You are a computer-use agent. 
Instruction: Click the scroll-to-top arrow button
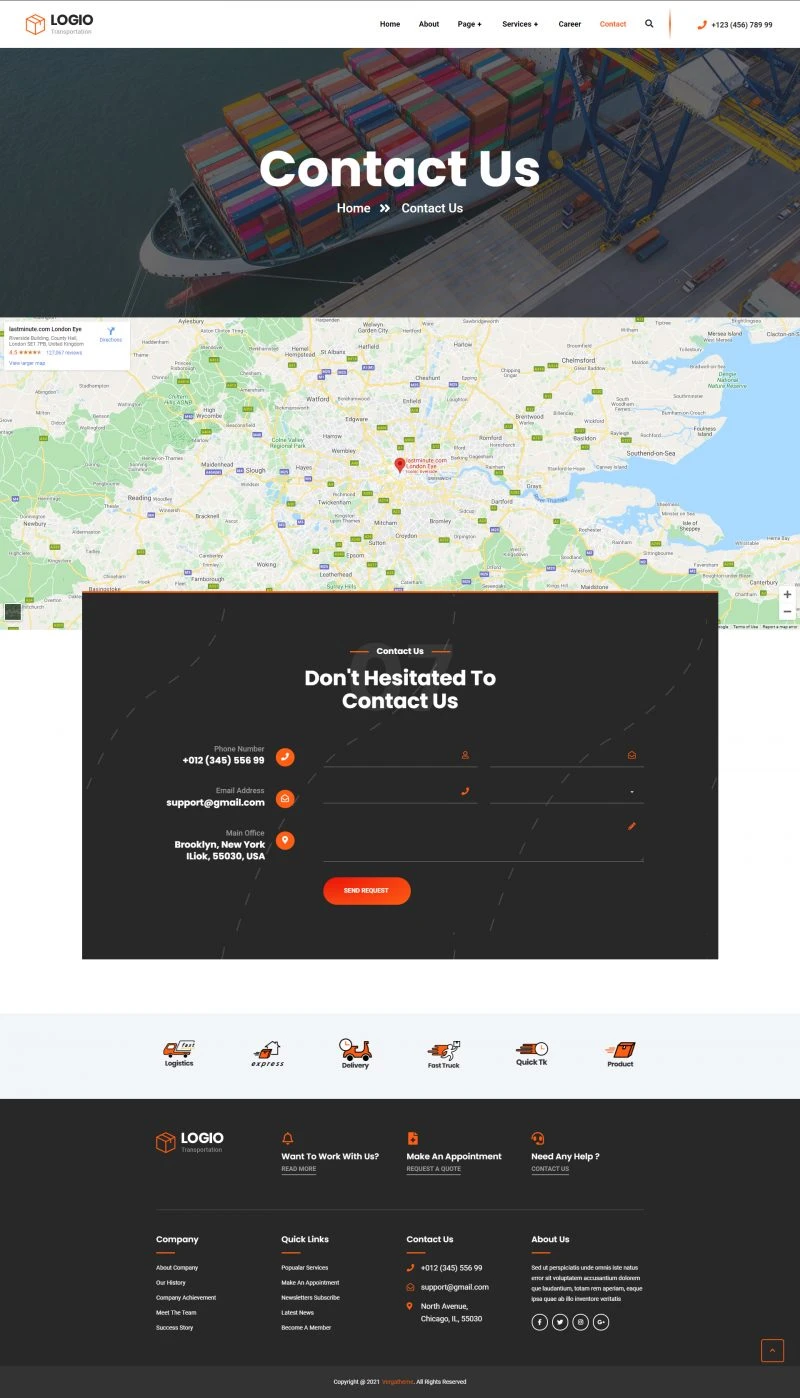(772, 1350)
